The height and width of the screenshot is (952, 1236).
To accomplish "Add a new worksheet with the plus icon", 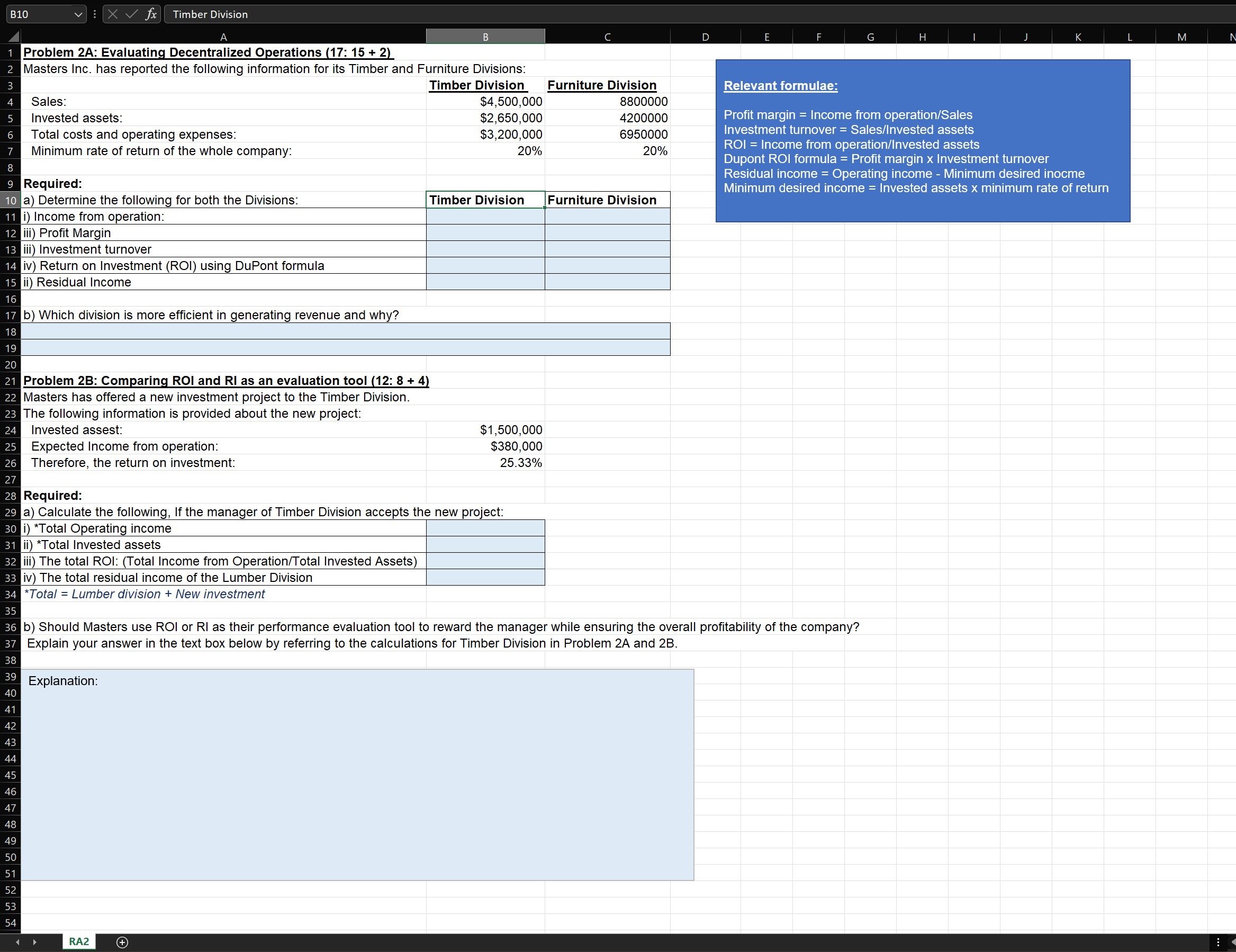I will (122, 942).
